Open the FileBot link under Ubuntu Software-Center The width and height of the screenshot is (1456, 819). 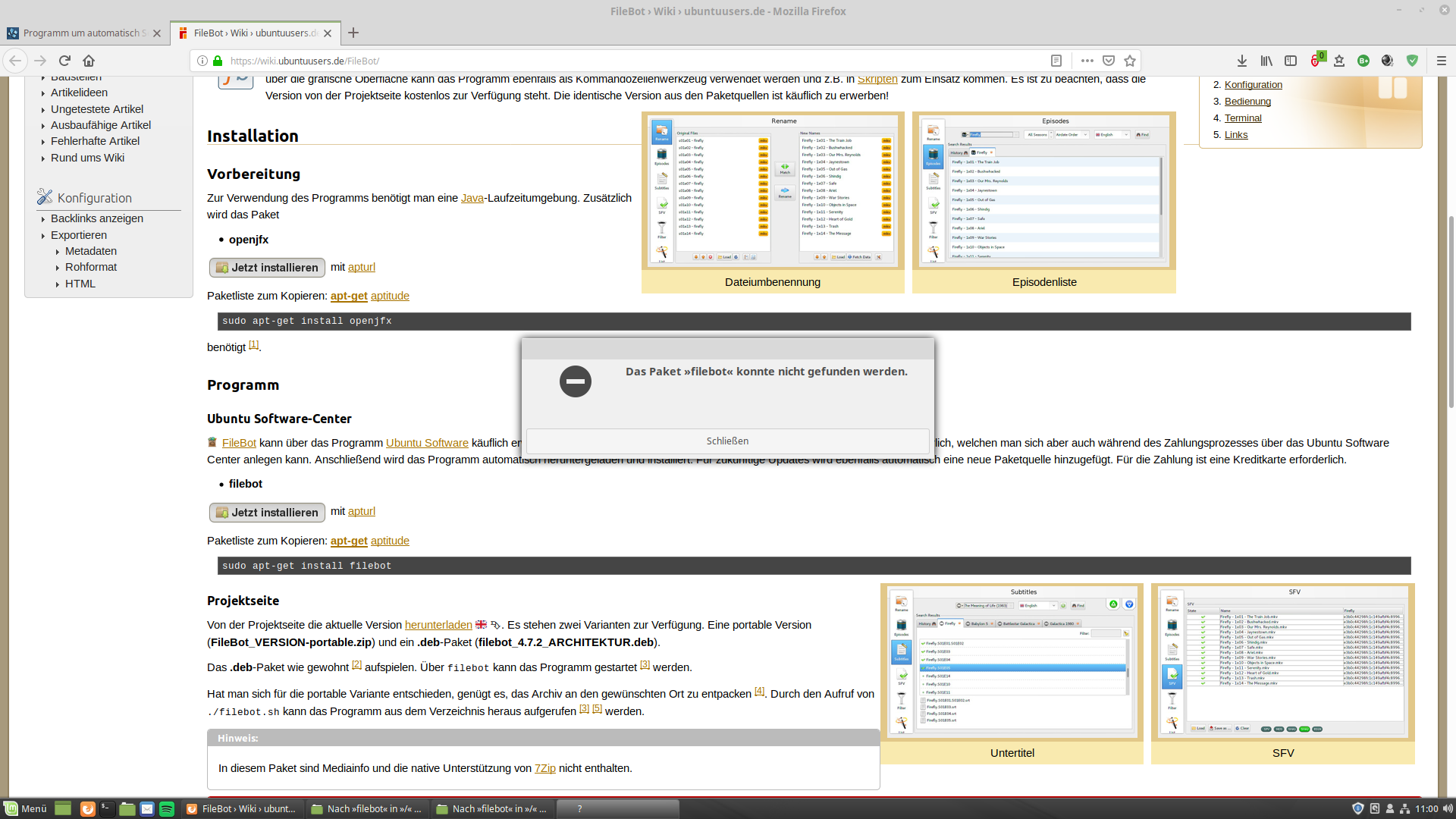tap(239, 443)
